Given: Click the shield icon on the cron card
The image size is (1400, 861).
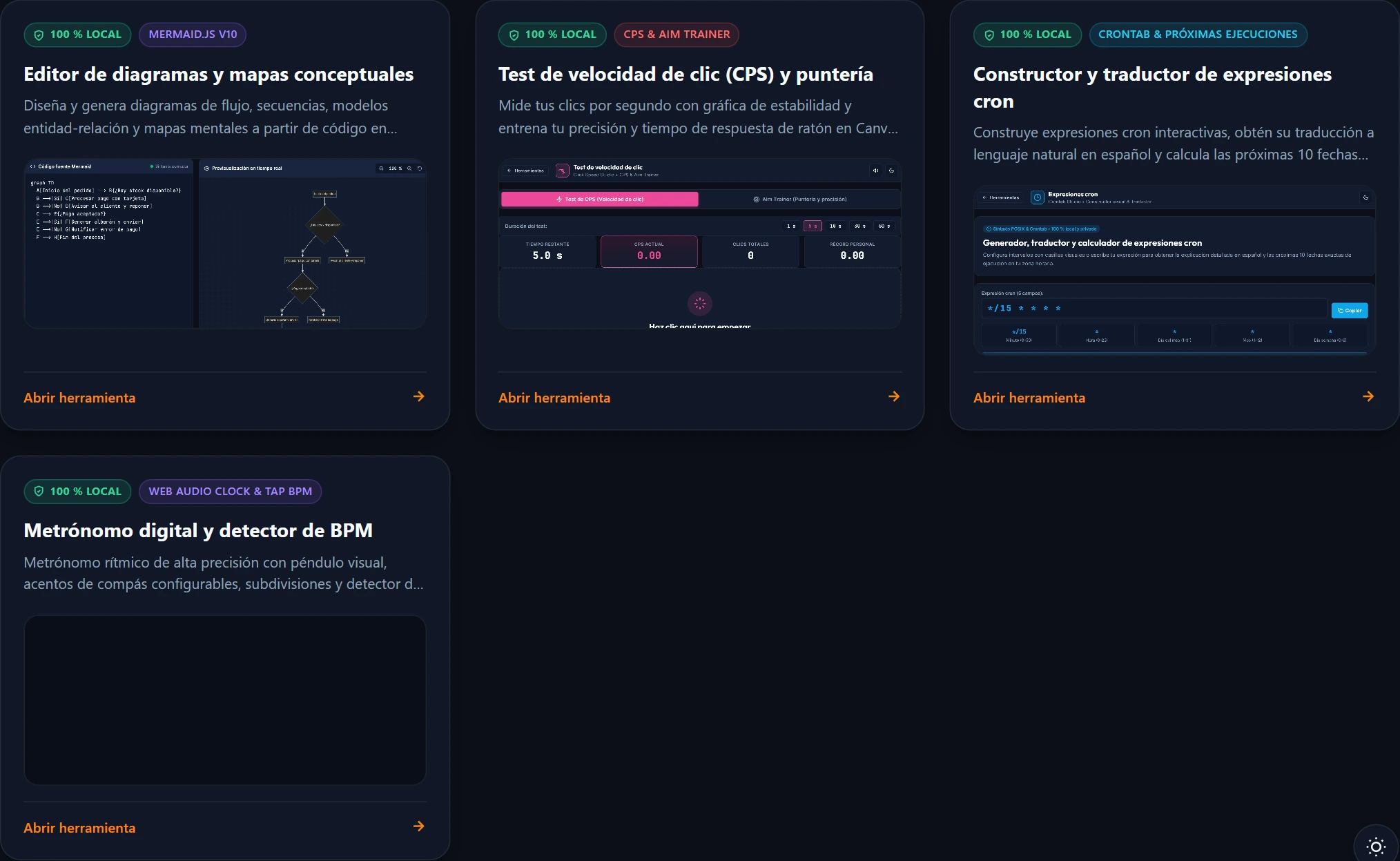Looking at the screenshot, I should 989,35.
